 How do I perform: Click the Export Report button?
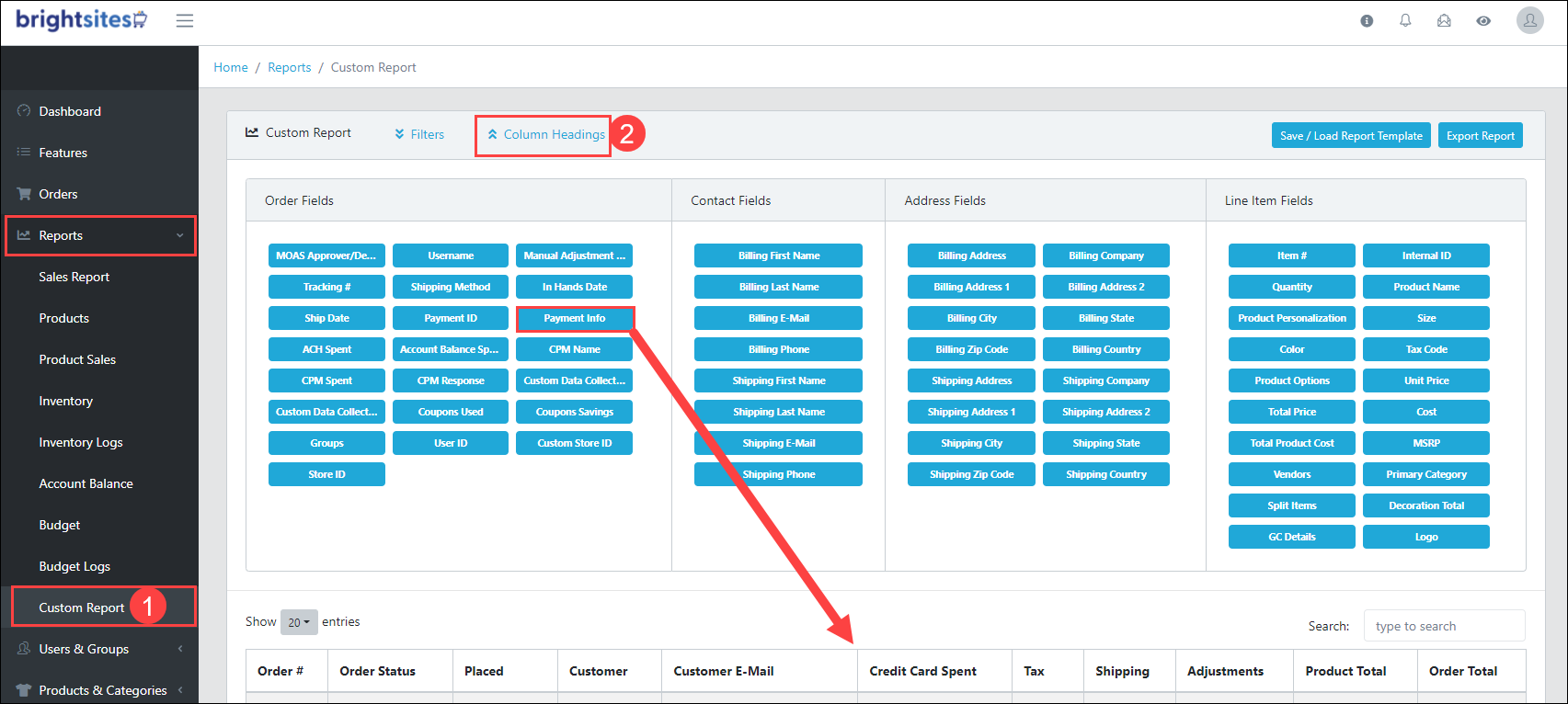pyautogui.click(x=1480, y=135)
